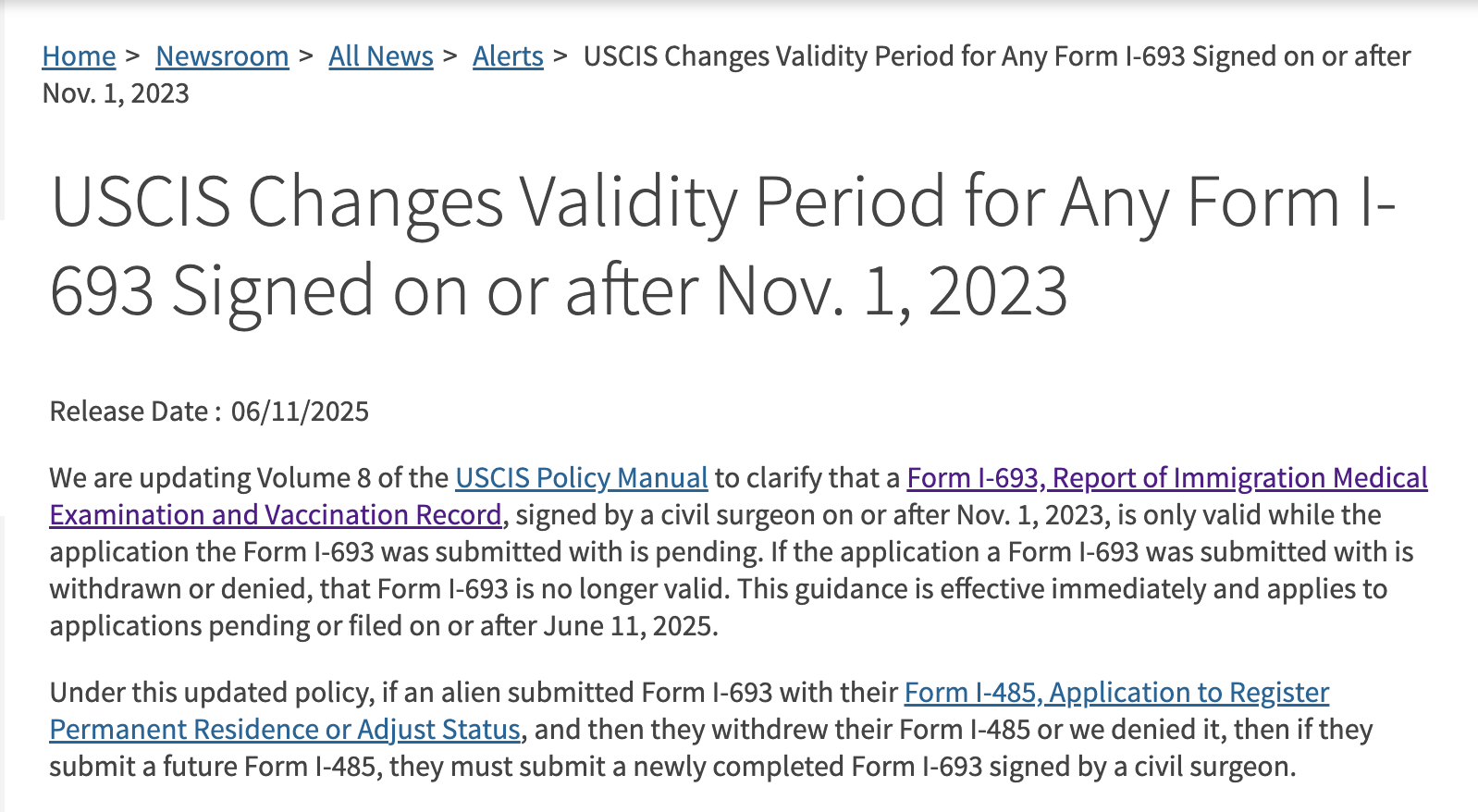Click the paragraph beginning 'Under this updated policy'
This screenshot has height=812, width=1478.
click(x=711, y=730)
